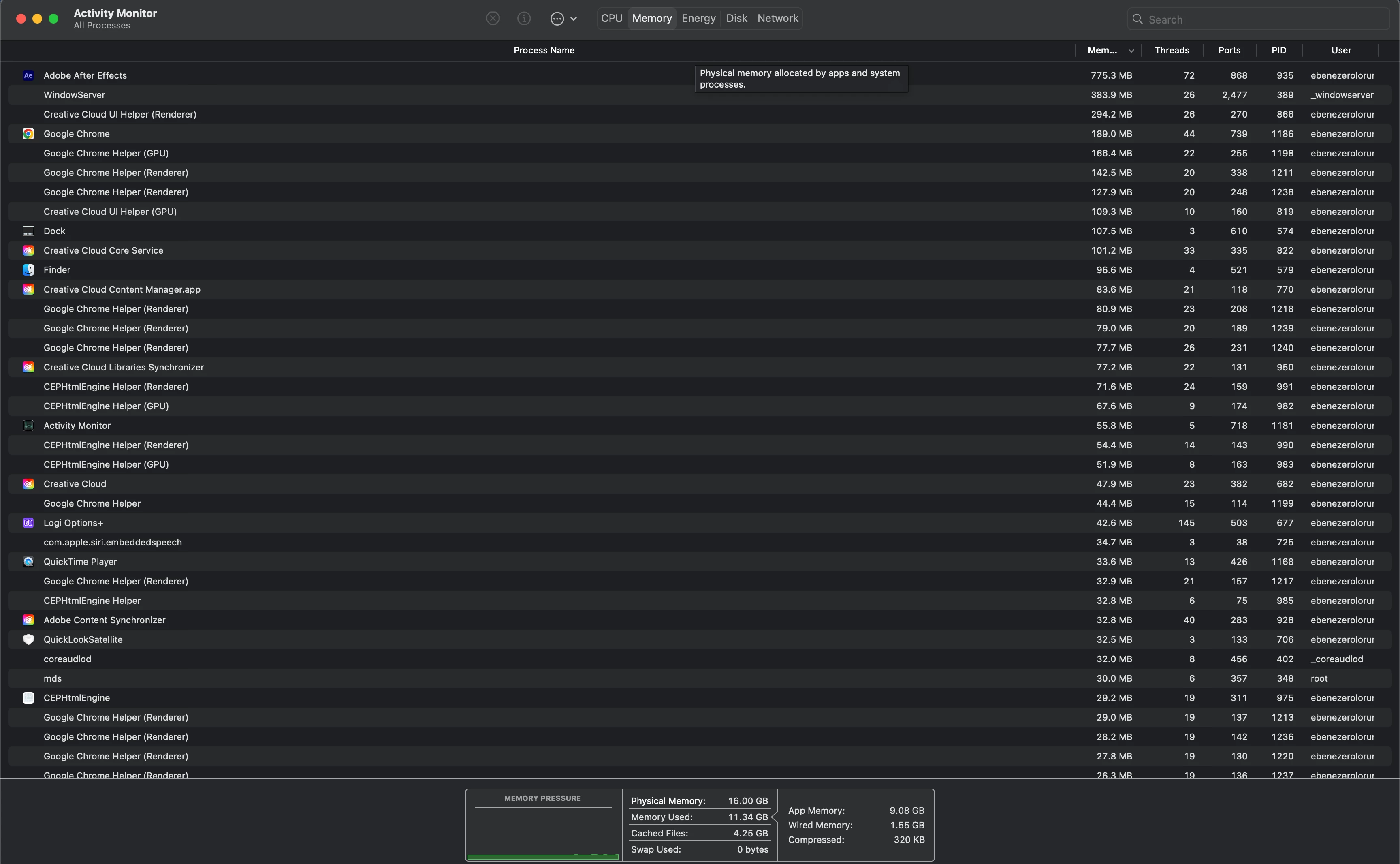Click the Finder process icon
This screenshot has height=864, width=1400.
pos(28,270)
